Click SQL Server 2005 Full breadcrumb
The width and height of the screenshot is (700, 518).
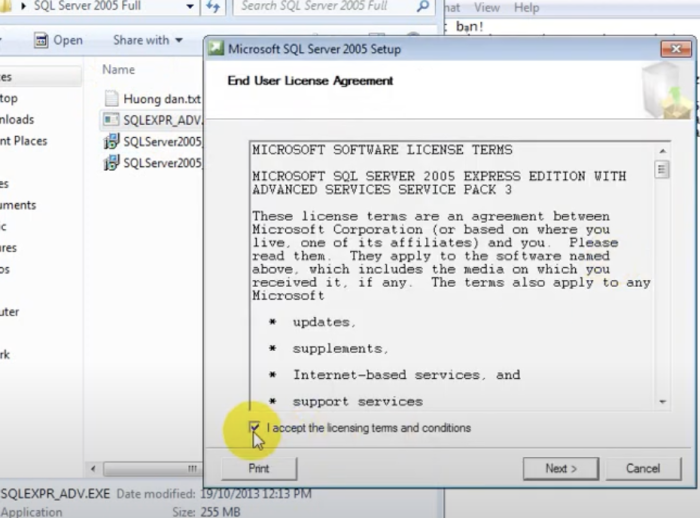87,6
